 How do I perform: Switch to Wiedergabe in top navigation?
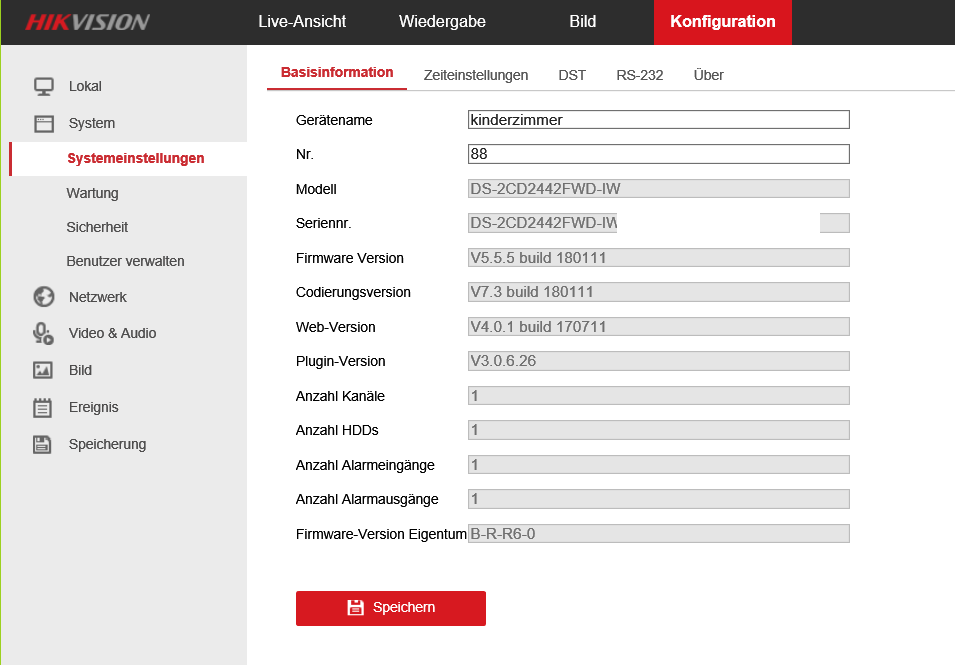[442, 22]
